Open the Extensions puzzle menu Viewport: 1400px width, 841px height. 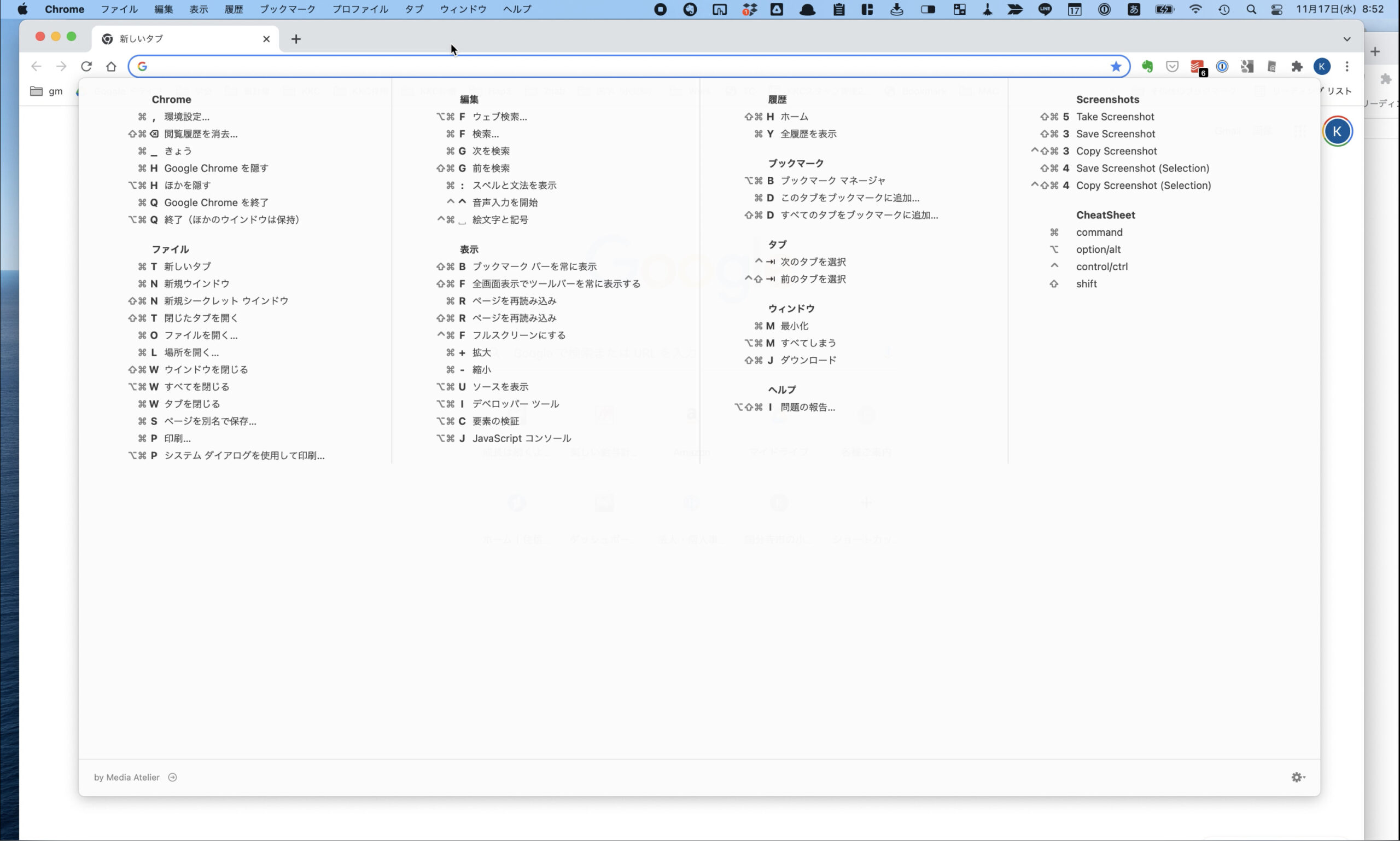pyautogui.click(x=1297, y=66)
